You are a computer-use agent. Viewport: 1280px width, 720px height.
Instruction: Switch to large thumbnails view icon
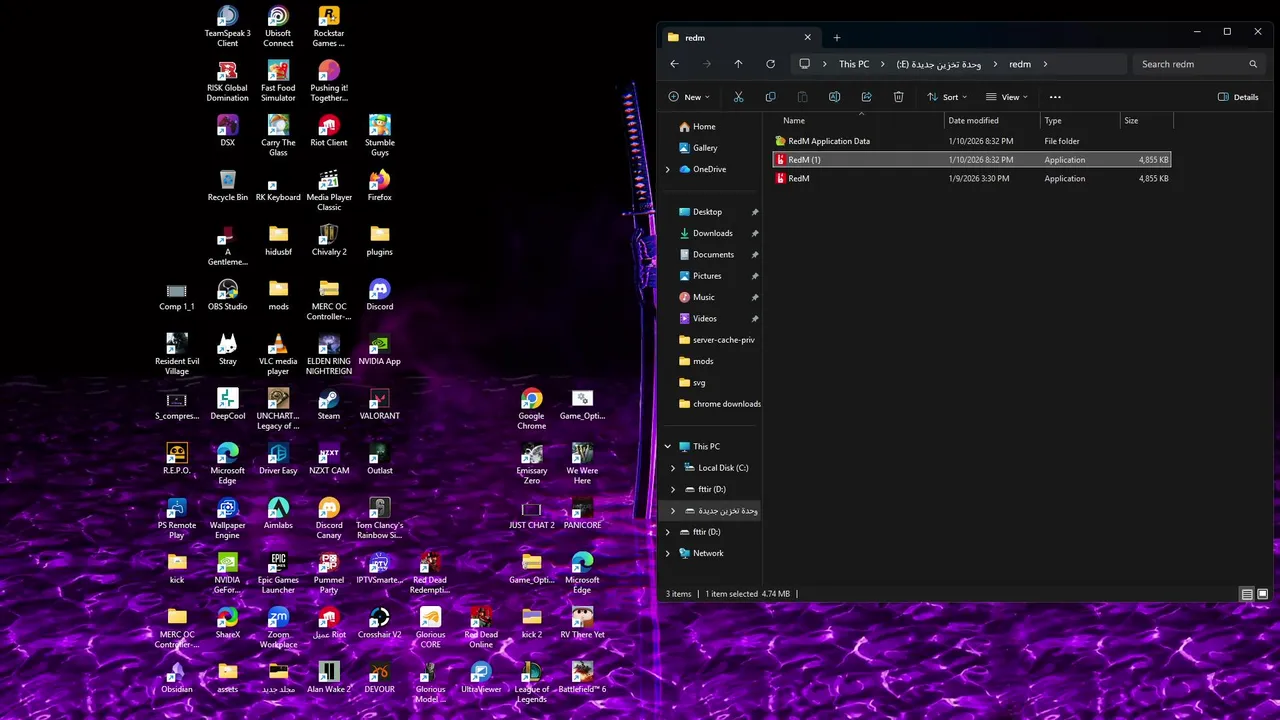(1262, 594)
